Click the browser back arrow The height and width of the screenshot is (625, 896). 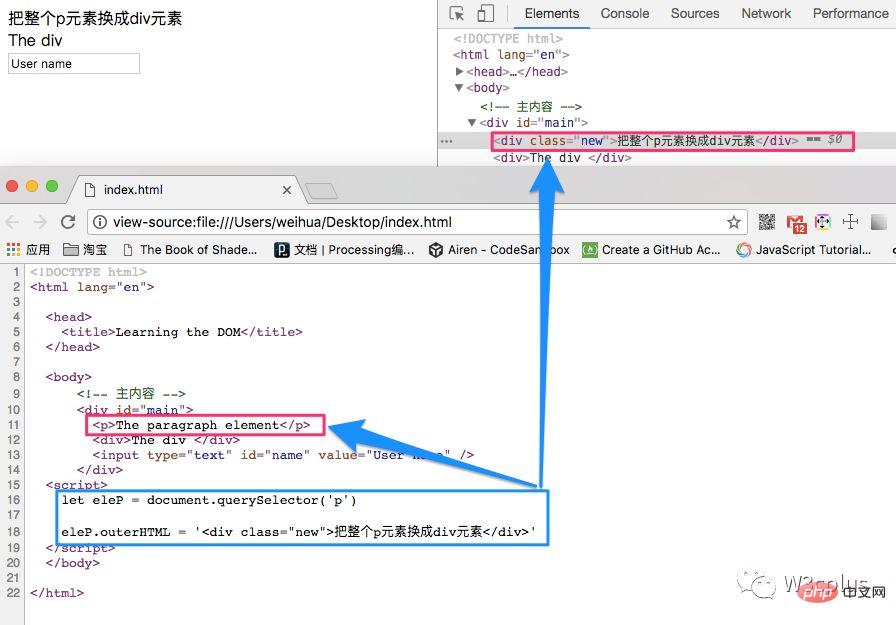tap(13, 222)
